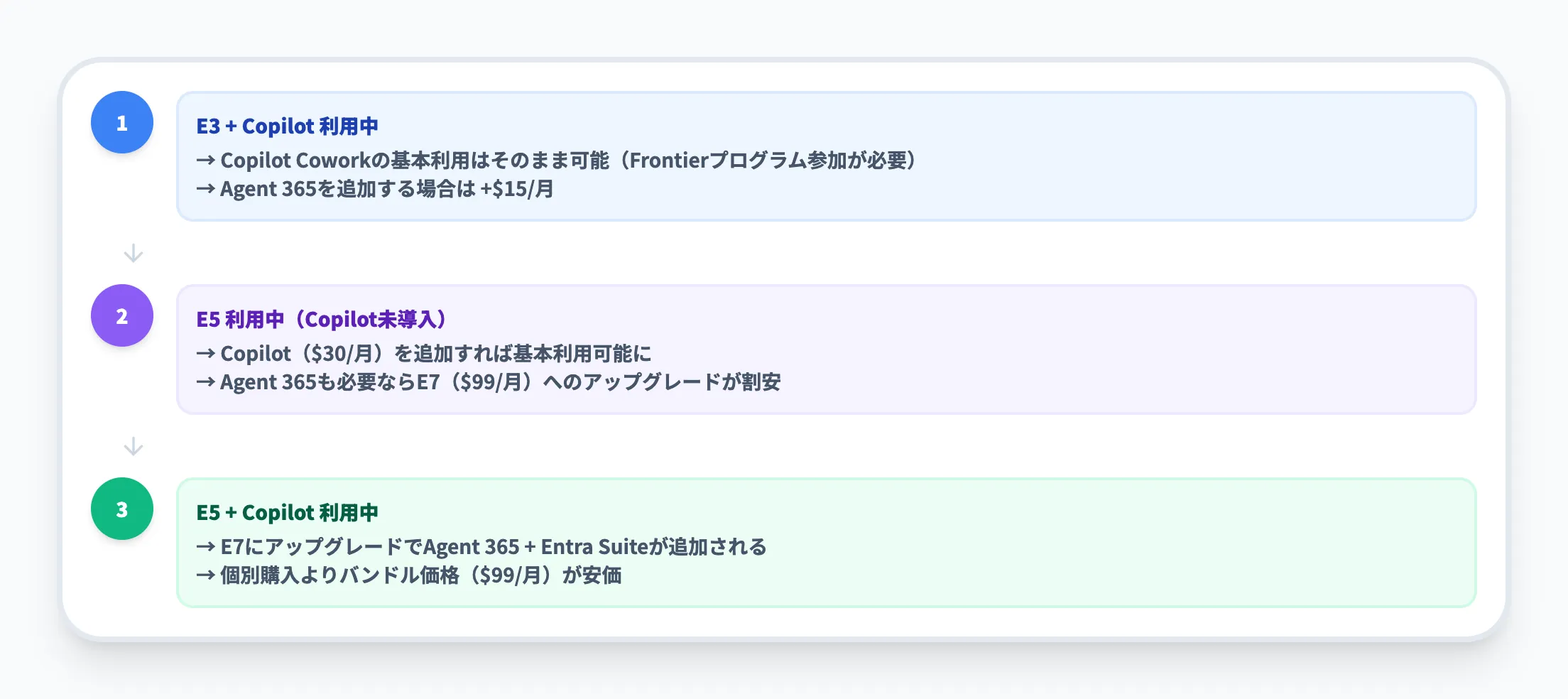Image resolution: width=1568 pixels, height=699 pixels.
Task: Click the down arrow below step 2
Action: pyautogui.click(x=134, y=447)
